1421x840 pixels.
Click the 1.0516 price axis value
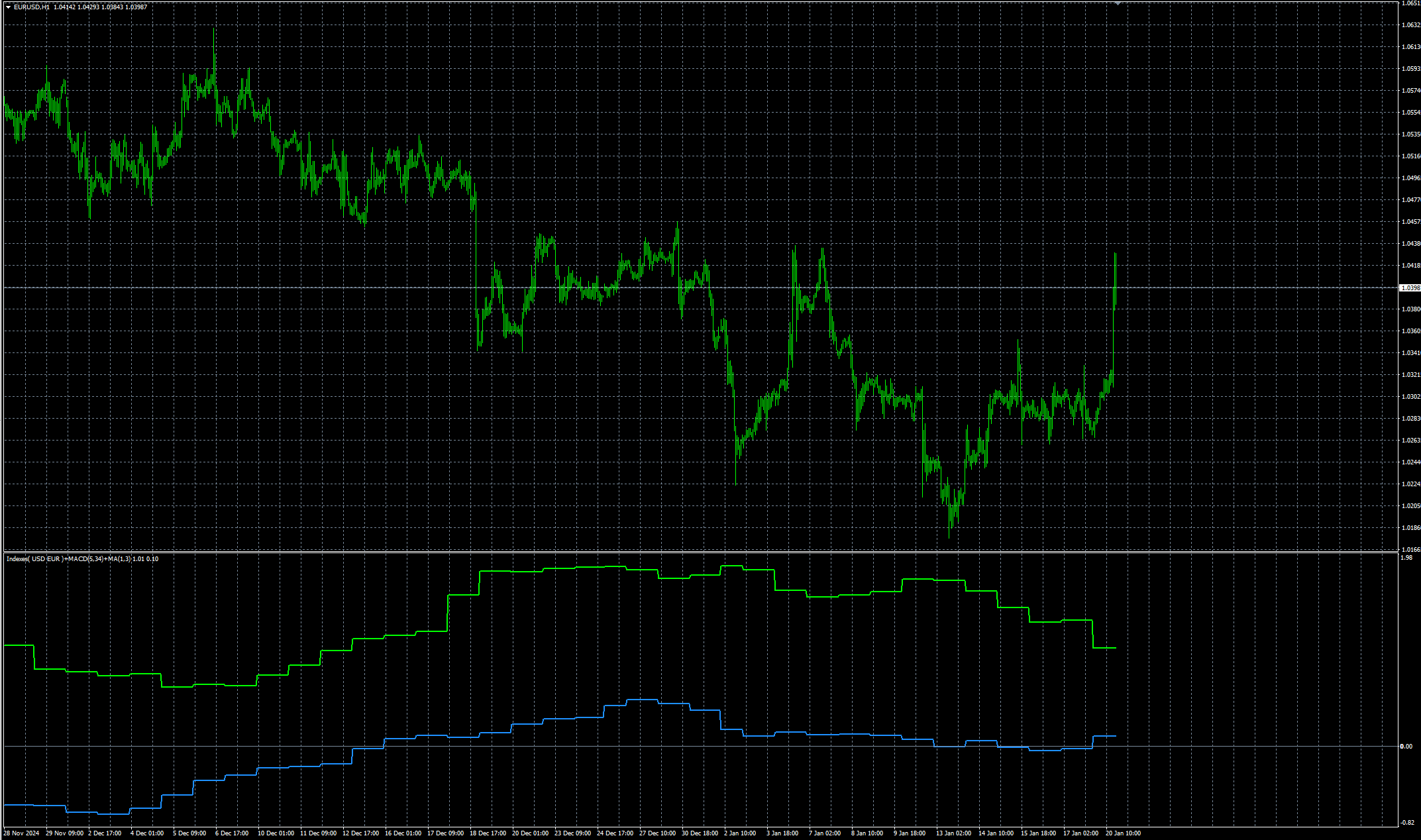tap(1410, 156)
